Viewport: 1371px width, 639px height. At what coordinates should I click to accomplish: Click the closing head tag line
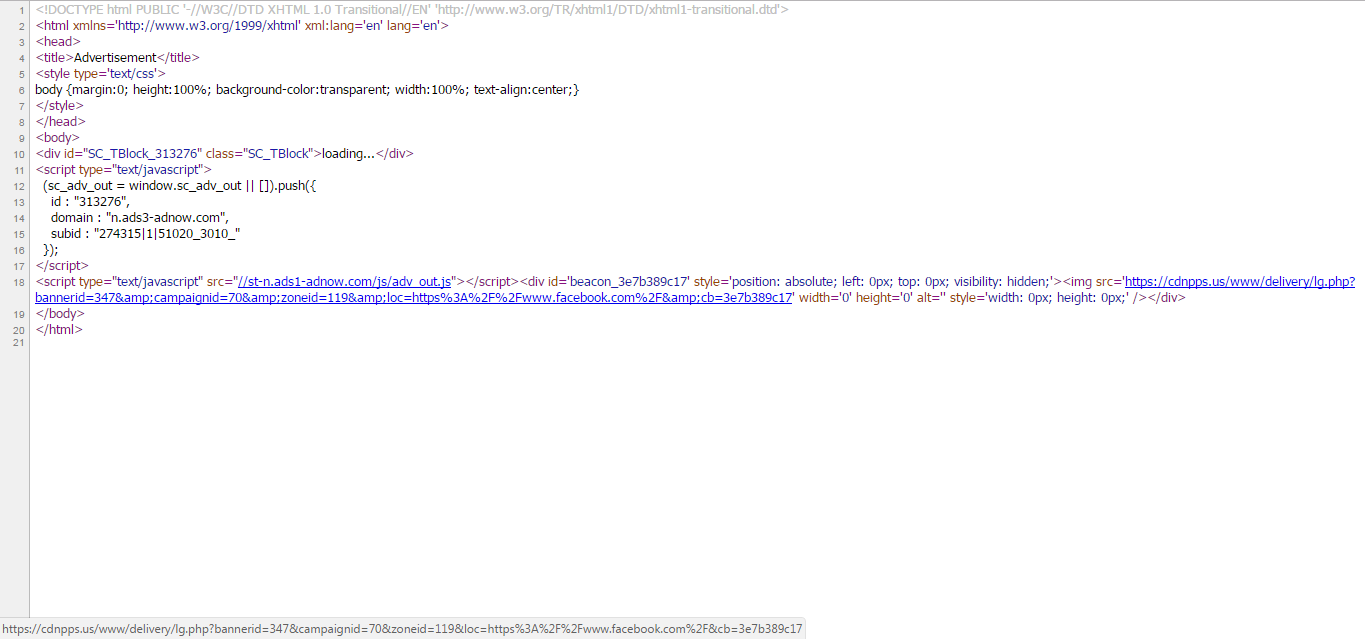pos(60,122)
